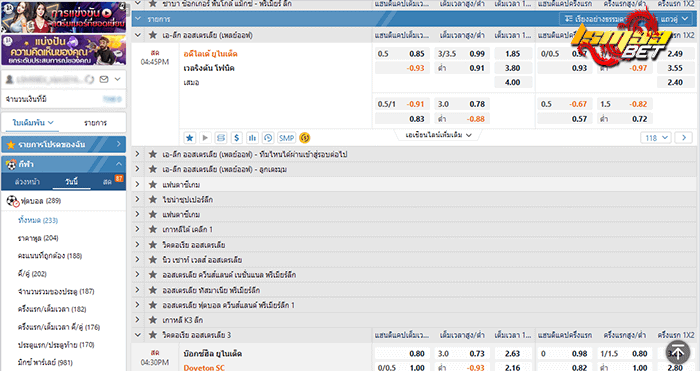Switch to the ล่วงหน้า tab
This screenshot has height=371, width=700.
pyautogui.click(x=27, y=182)
